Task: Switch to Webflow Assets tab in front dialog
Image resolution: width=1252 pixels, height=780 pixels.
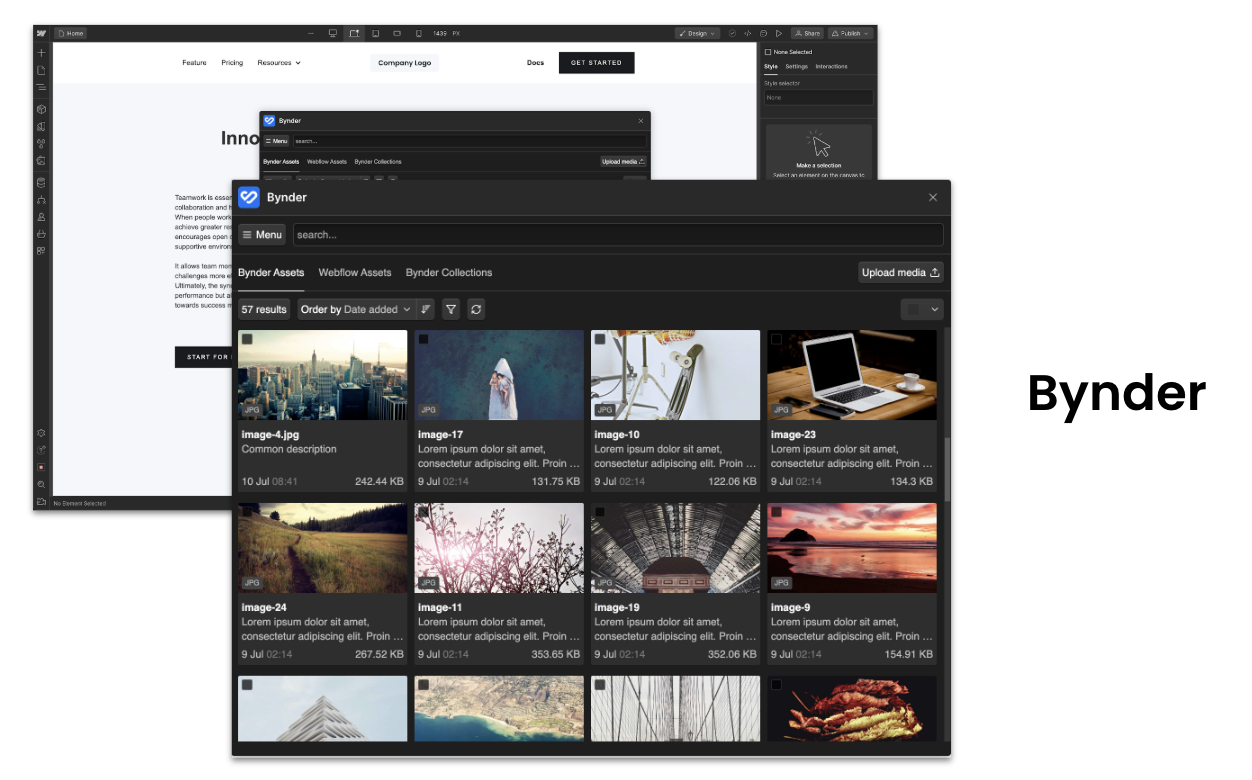Action: click(355, 273)
